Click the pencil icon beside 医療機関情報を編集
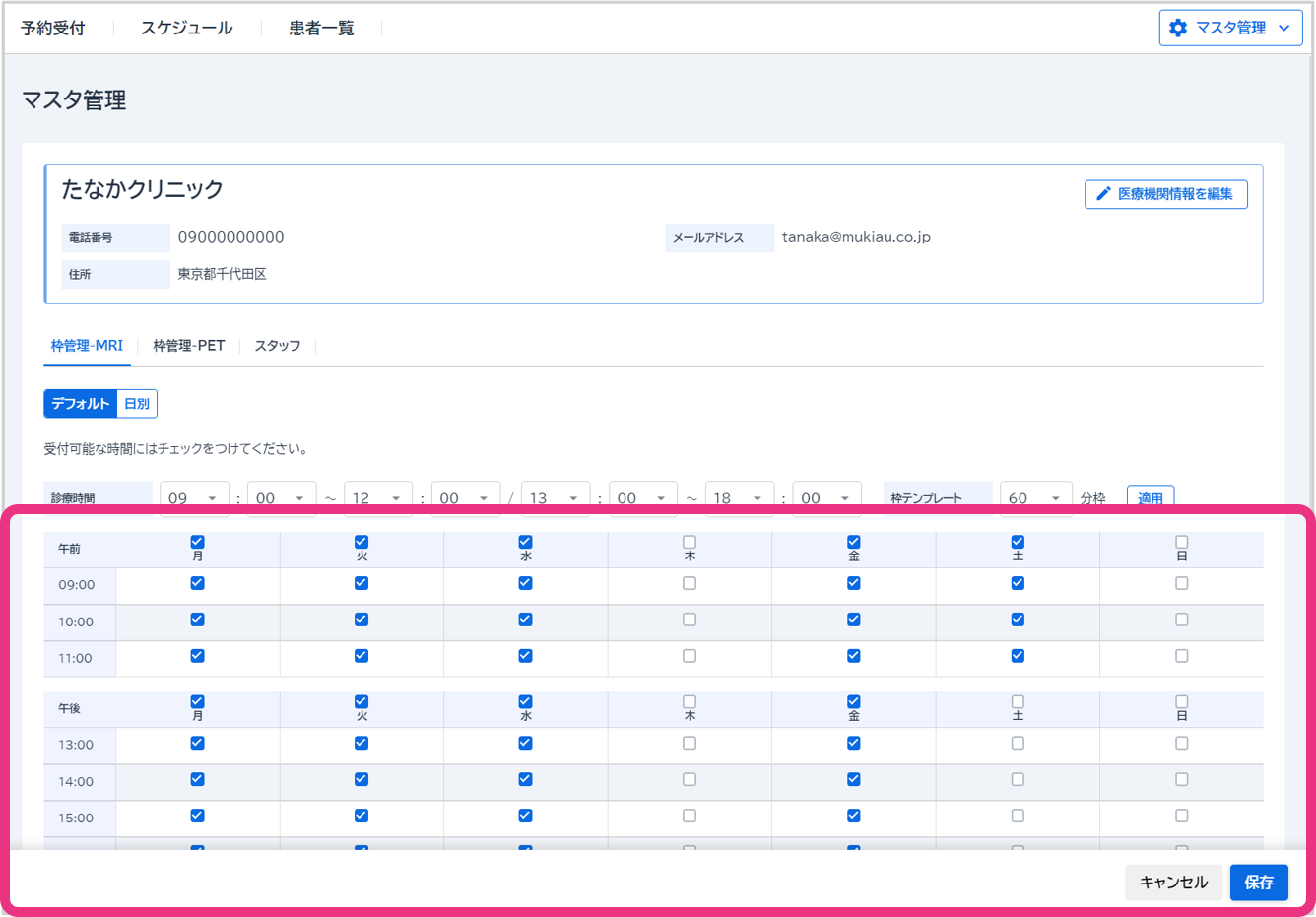The width and height of the screenshot is (1316, 917). pyautogui.click(x=1103, y=194)
